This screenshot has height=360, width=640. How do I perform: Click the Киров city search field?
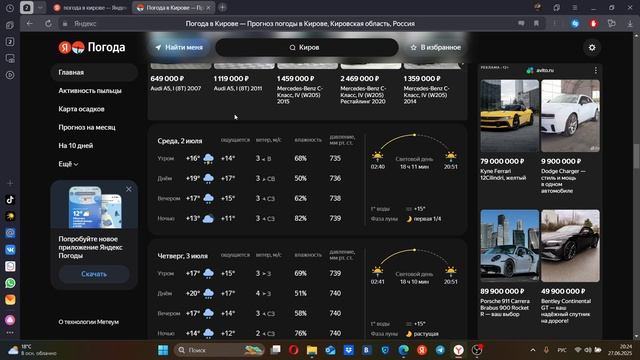[307, 47]
